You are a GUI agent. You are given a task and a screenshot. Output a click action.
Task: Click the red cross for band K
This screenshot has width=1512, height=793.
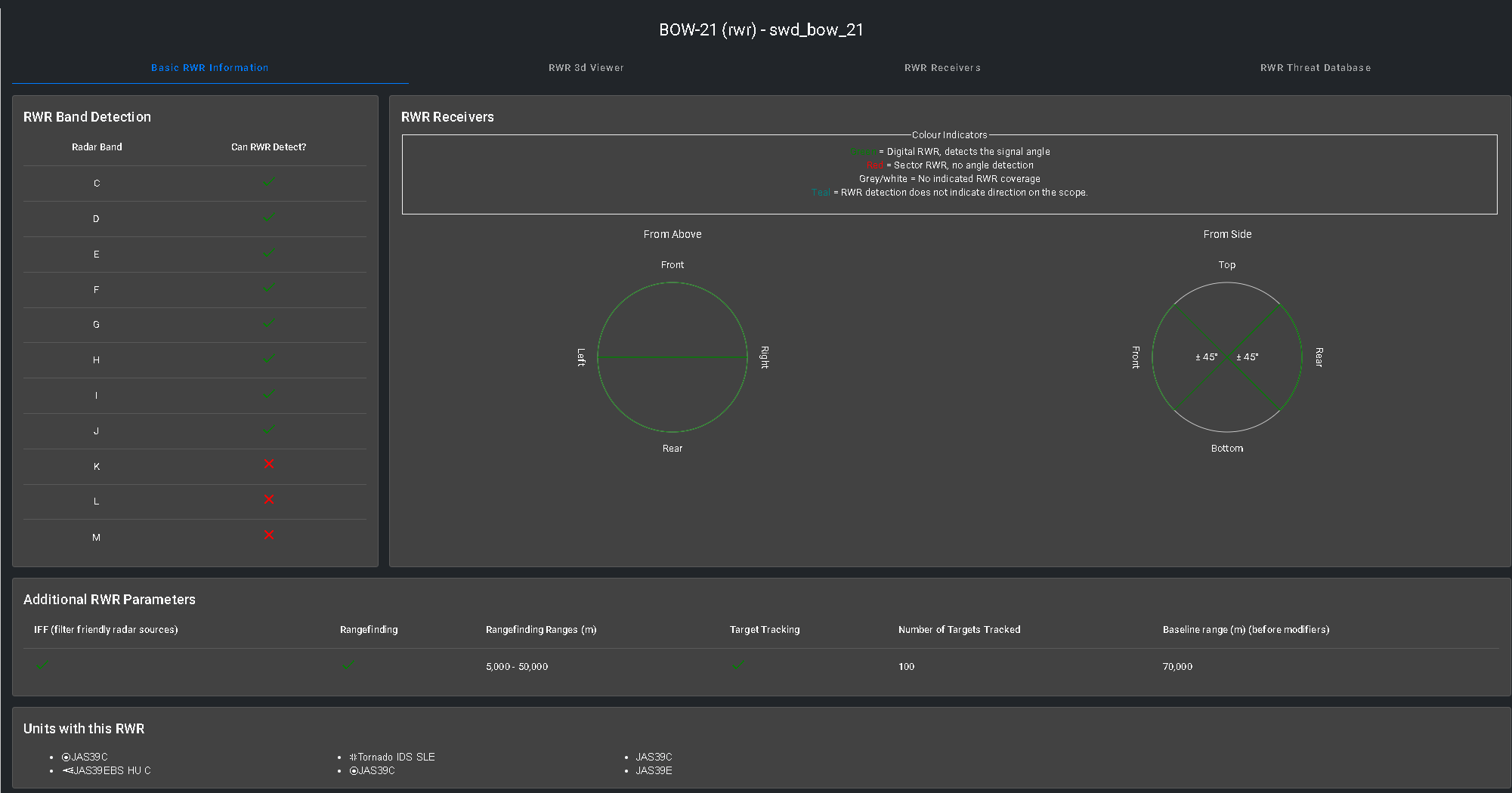269,464
